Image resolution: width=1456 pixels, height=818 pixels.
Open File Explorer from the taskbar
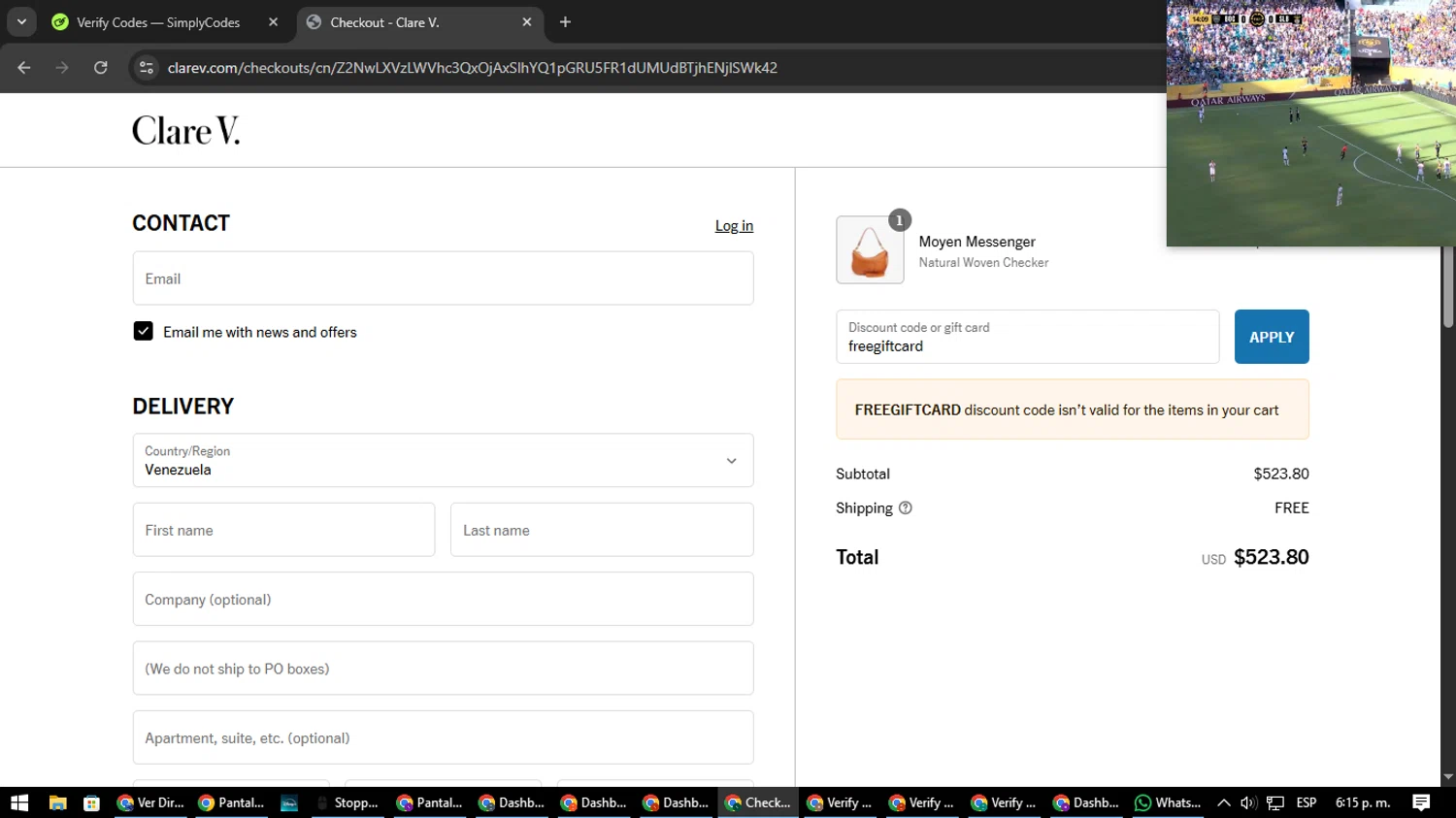click(57, 802)
